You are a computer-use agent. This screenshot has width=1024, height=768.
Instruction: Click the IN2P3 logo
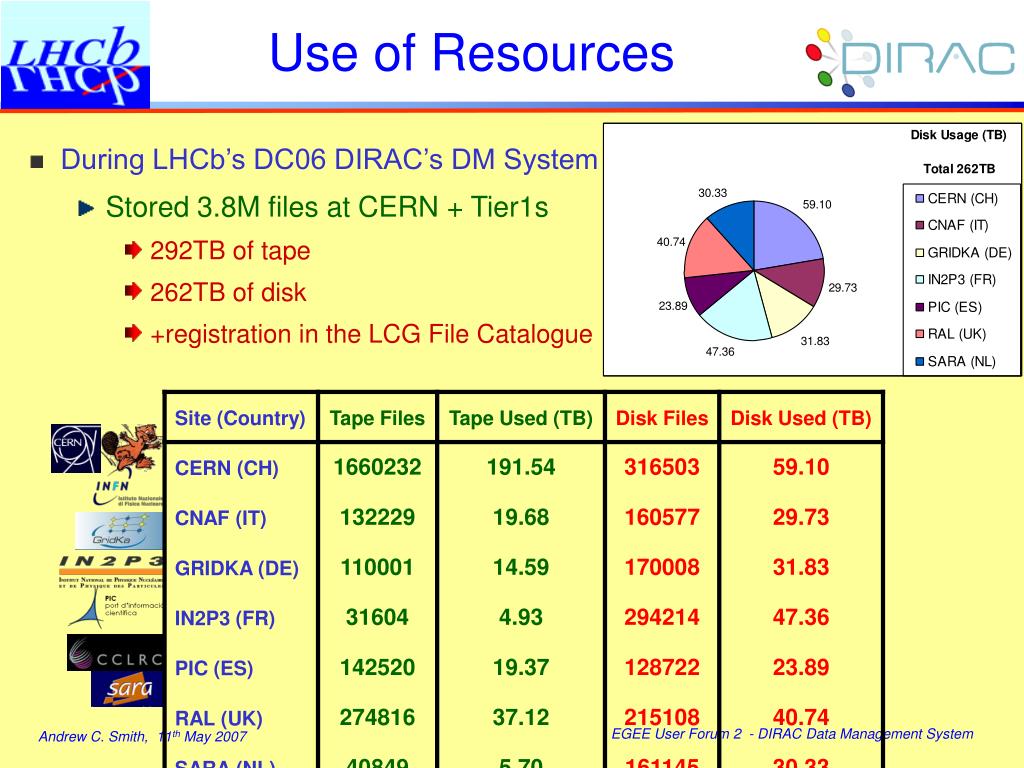coord(111,571)
